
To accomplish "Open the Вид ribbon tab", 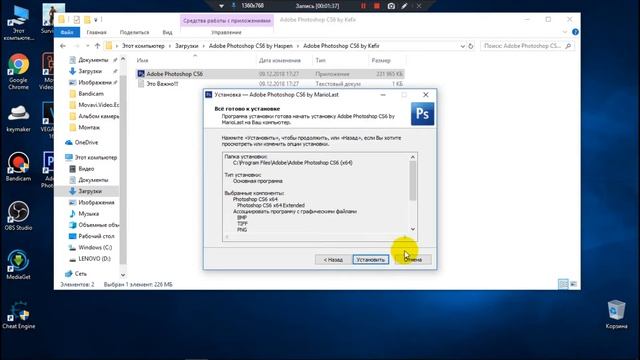I will [167, 32].
